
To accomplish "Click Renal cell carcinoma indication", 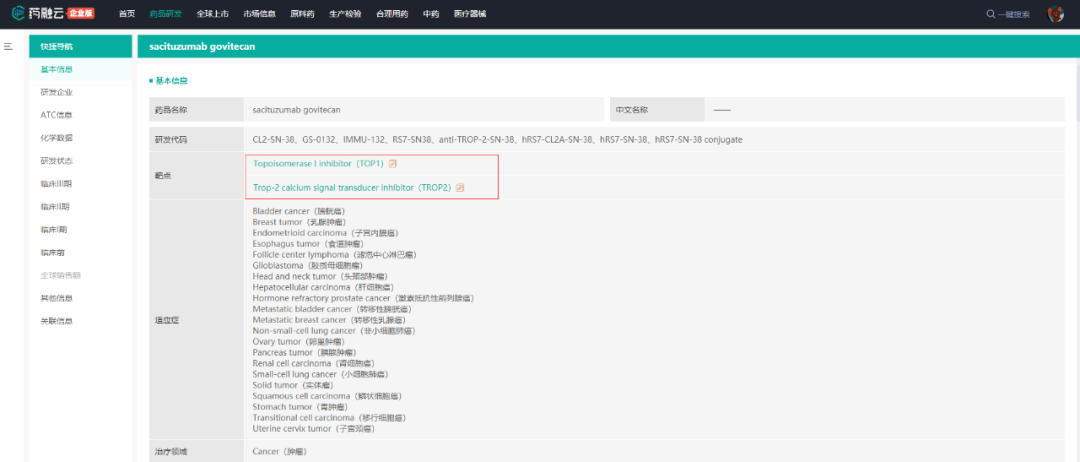I will point(314,364).
